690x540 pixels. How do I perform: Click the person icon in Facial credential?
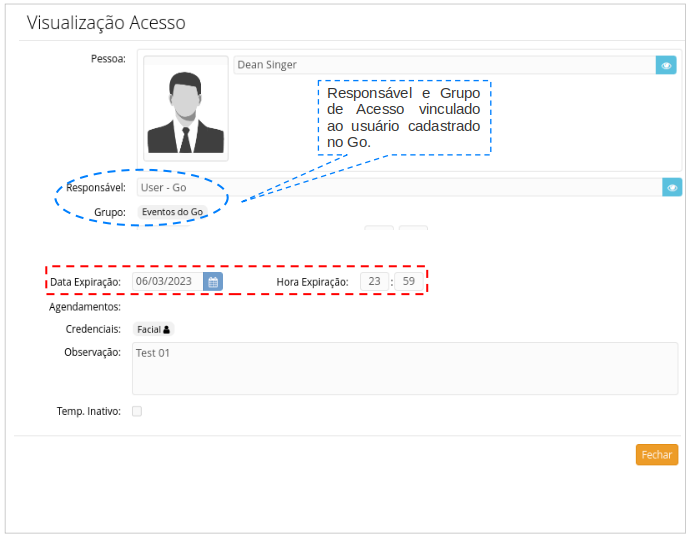pyautogui.click(x=167, y=329)
